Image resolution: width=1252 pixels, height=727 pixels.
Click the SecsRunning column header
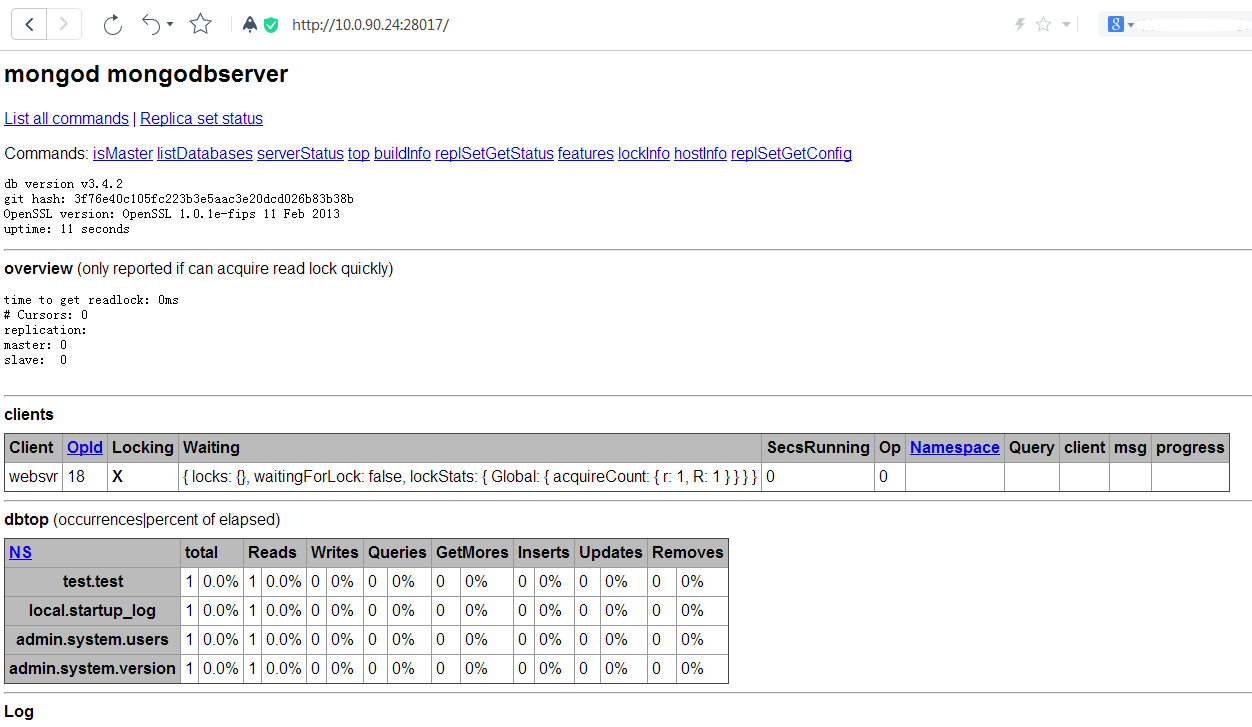(x=818, y=448)
